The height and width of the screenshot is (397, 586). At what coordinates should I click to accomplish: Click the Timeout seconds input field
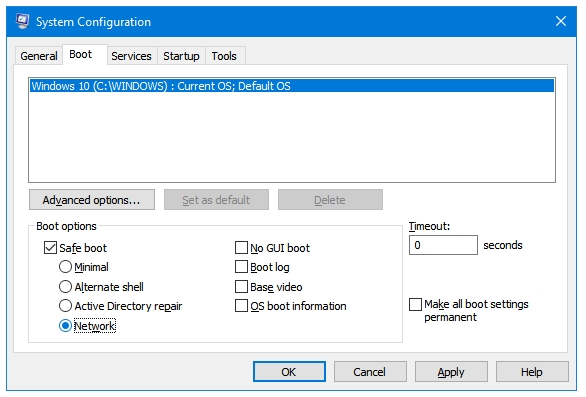click(x=443, y=245)
